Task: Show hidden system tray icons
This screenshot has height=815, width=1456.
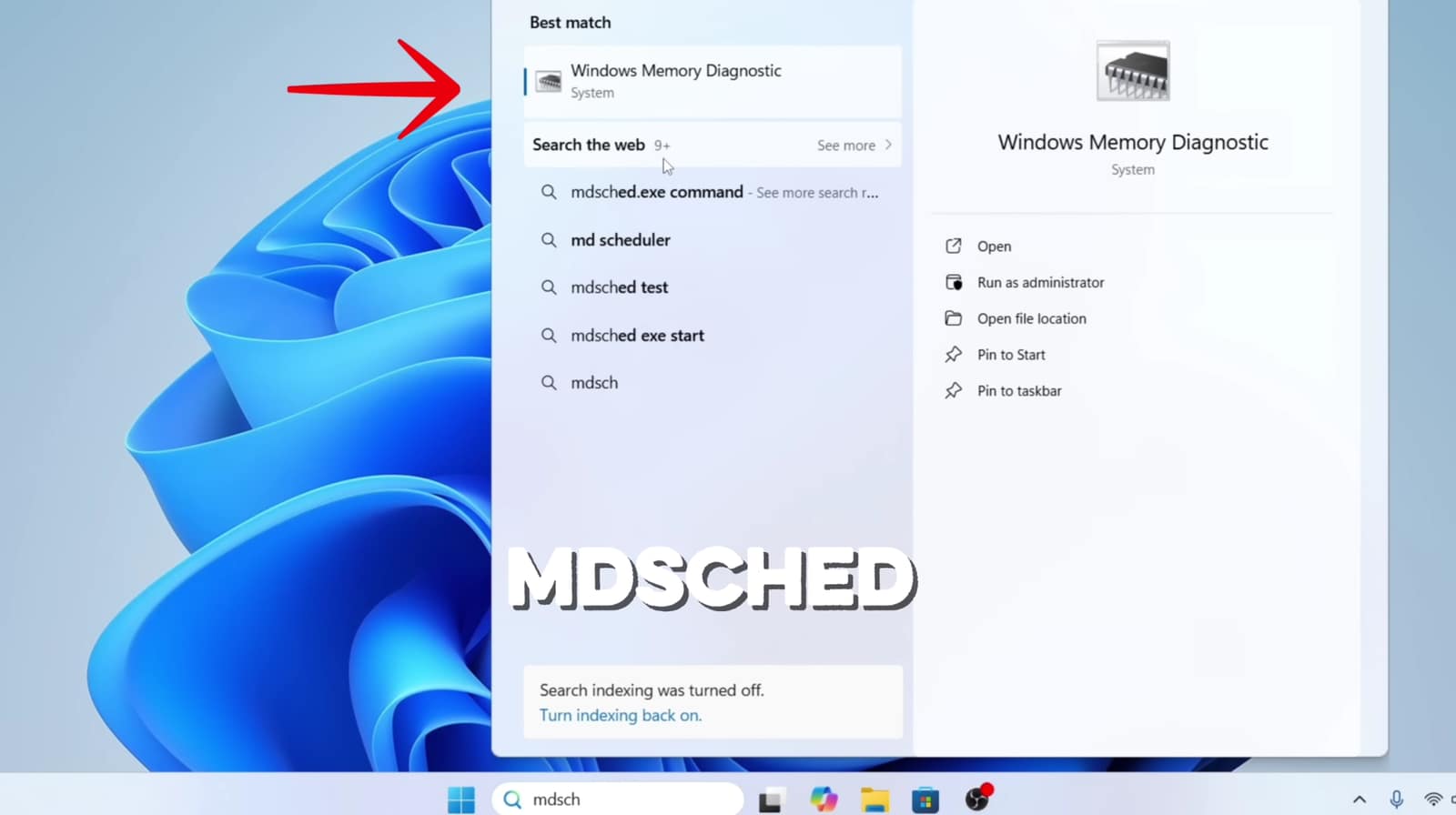Action: (x=1360, y=800)
